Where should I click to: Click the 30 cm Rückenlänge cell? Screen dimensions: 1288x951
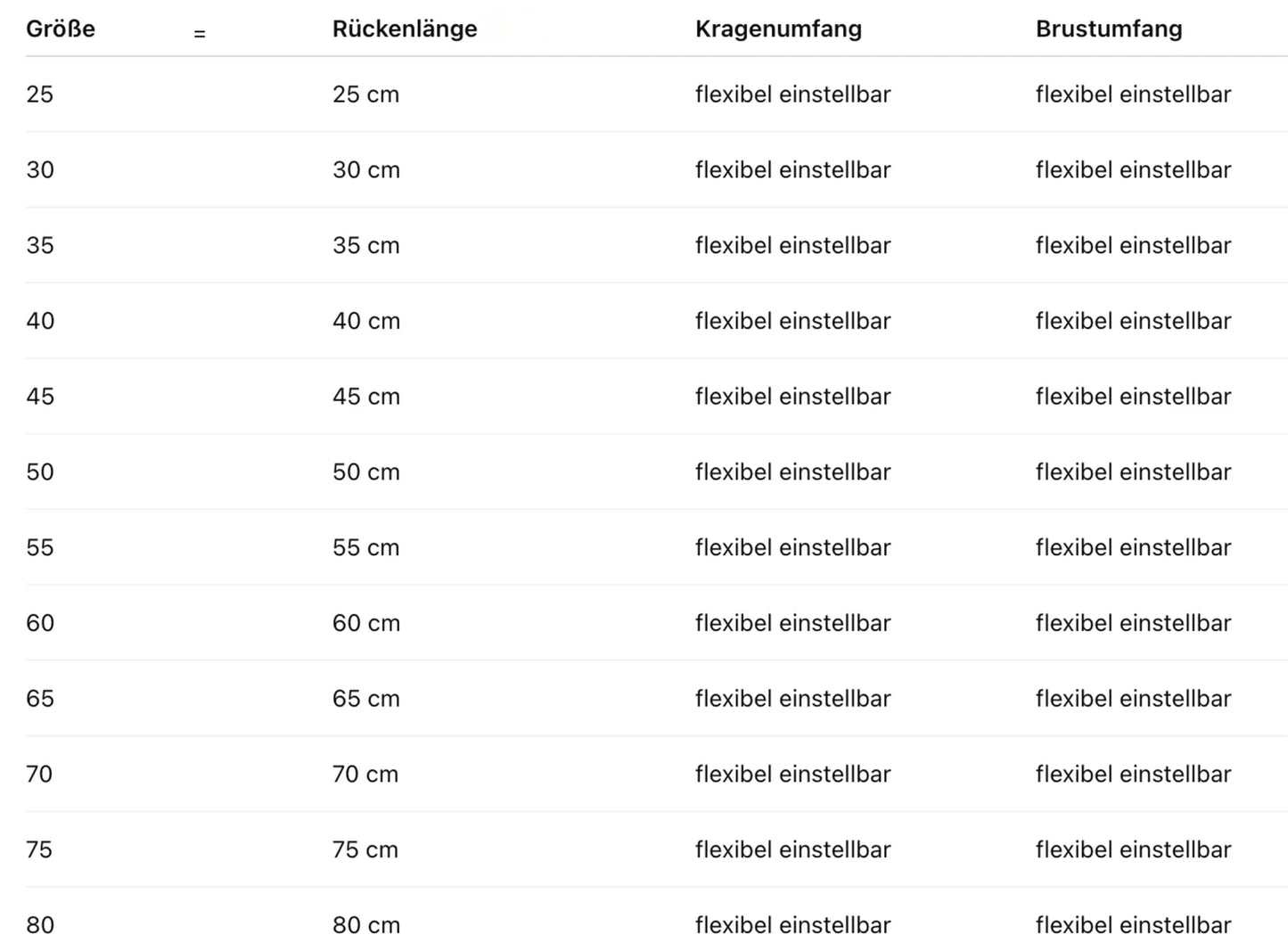click(x=366, y=170)
